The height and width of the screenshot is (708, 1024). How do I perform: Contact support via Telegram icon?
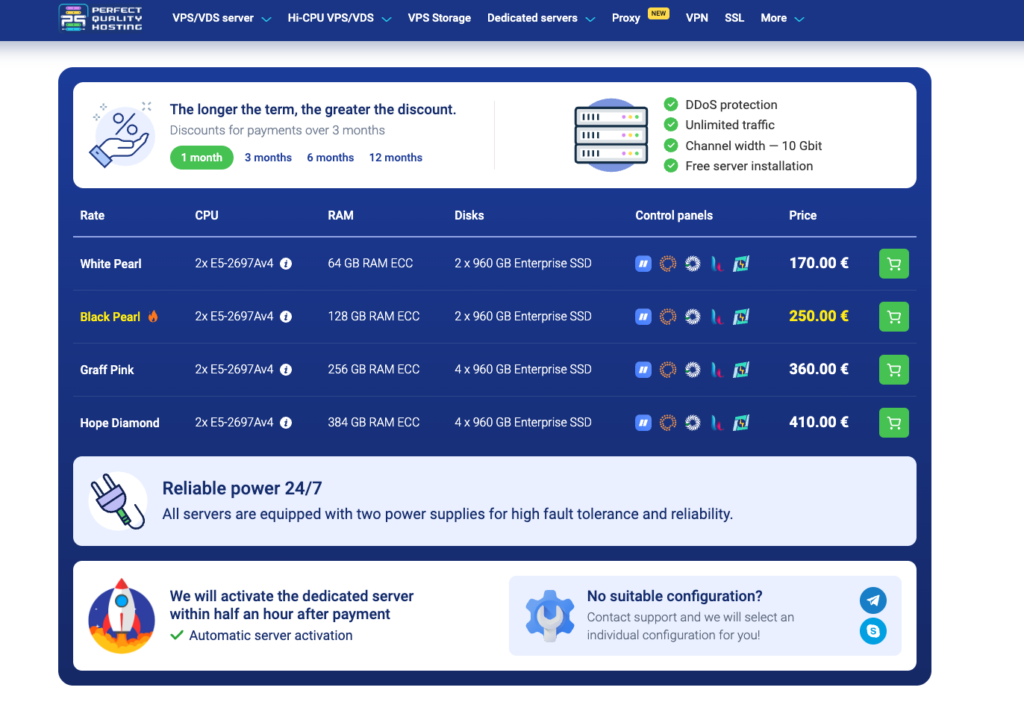pyautogui.click(x=872, y=600)
